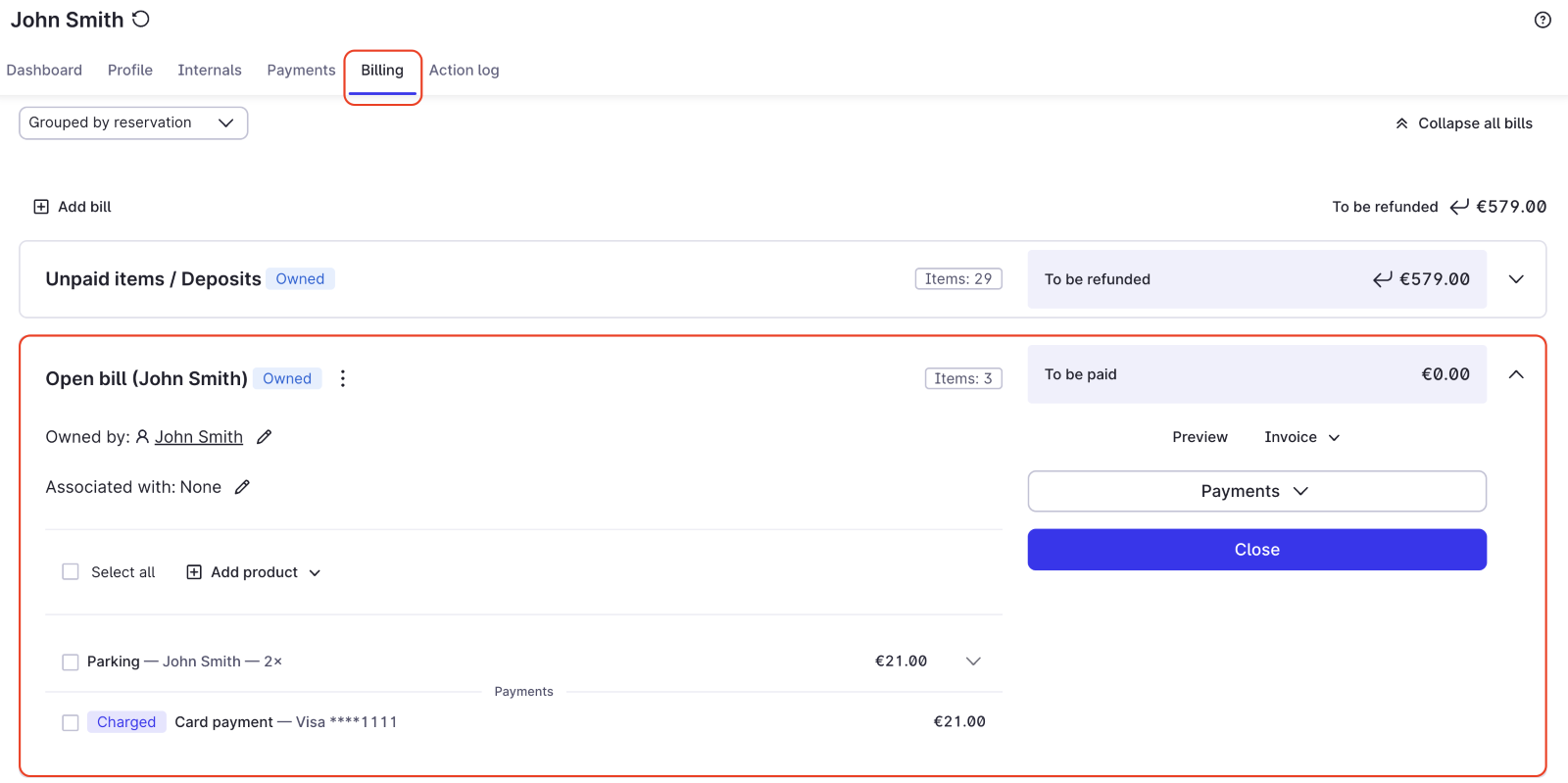Open the help question mark icon
Viewport: 1568px width, 783px height.
point(1543,20)
